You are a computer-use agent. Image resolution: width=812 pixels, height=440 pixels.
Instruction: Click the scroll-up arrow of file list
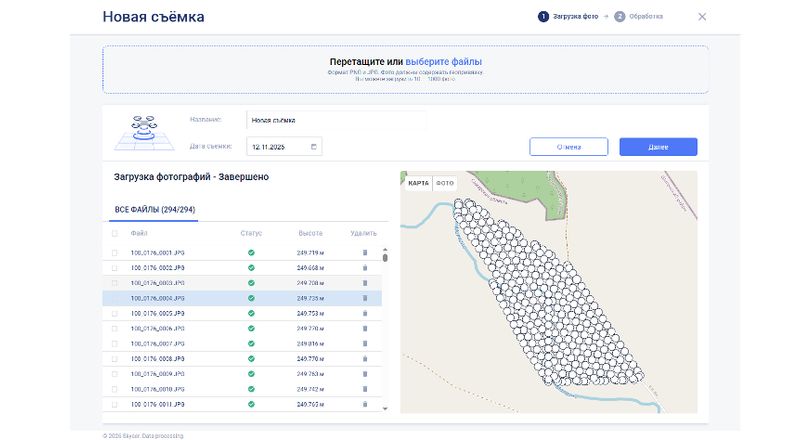pos(385,252)
